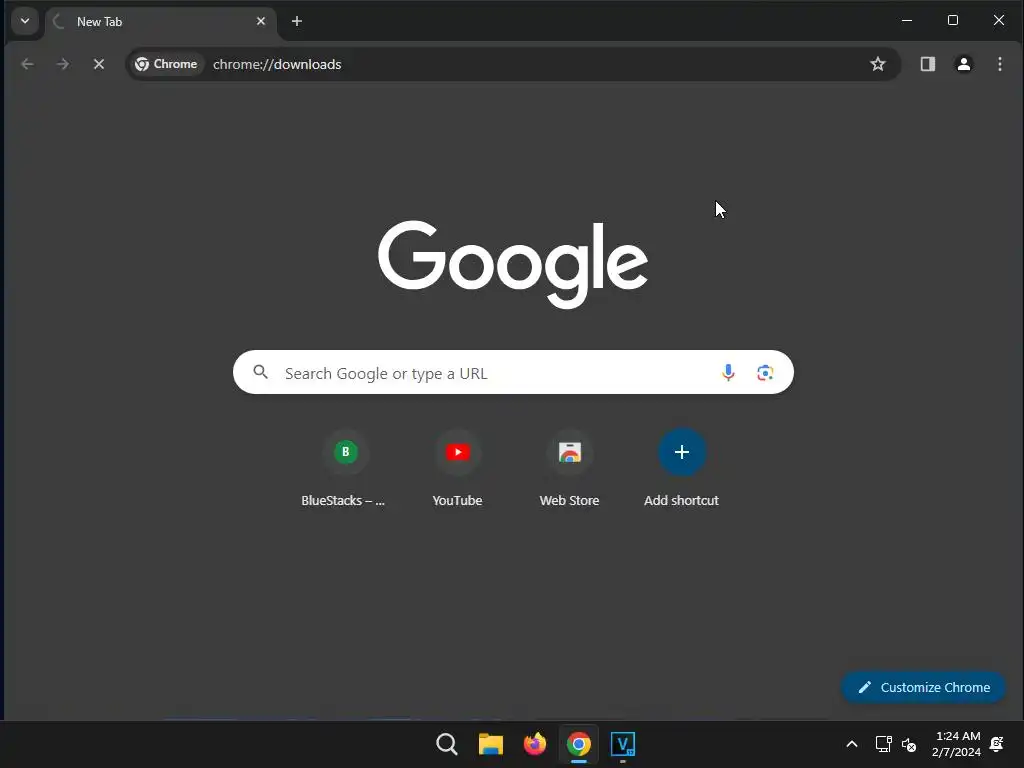Go back using the back arrow
This screenshot has height=768, width=1024.
coord(27,64)
